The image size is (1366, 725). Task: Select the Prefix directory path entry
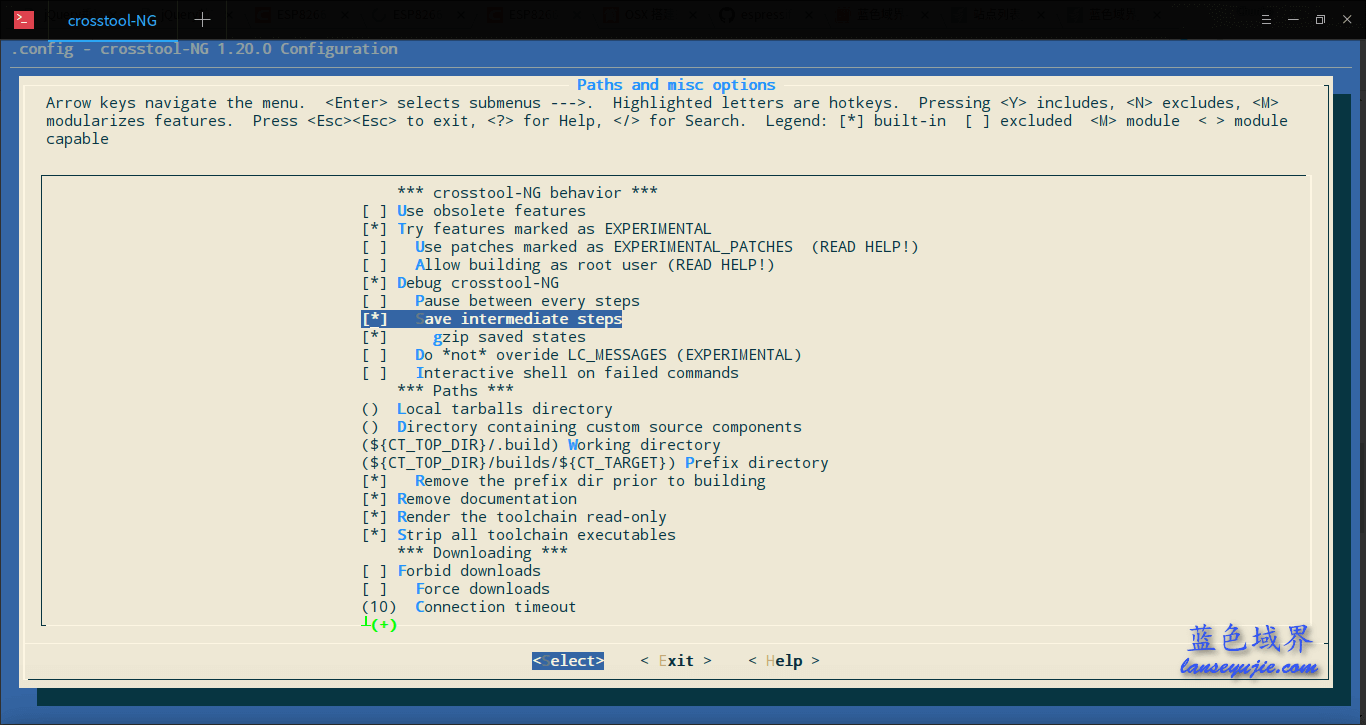595,463
